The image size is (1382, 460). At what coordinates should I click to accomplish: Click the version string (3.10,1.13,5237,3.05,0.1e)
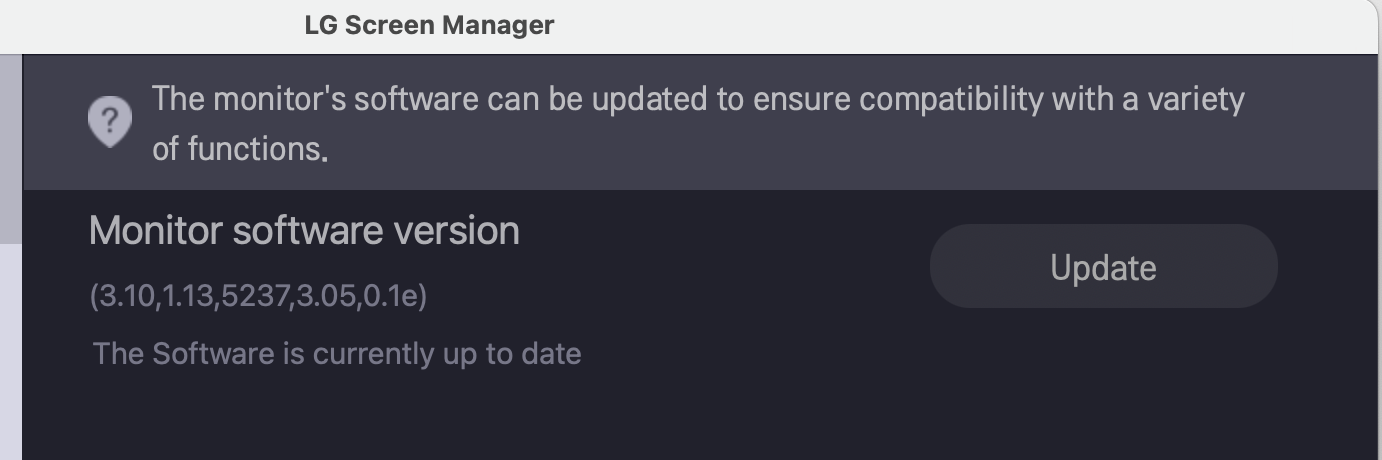tap(258, 297)
